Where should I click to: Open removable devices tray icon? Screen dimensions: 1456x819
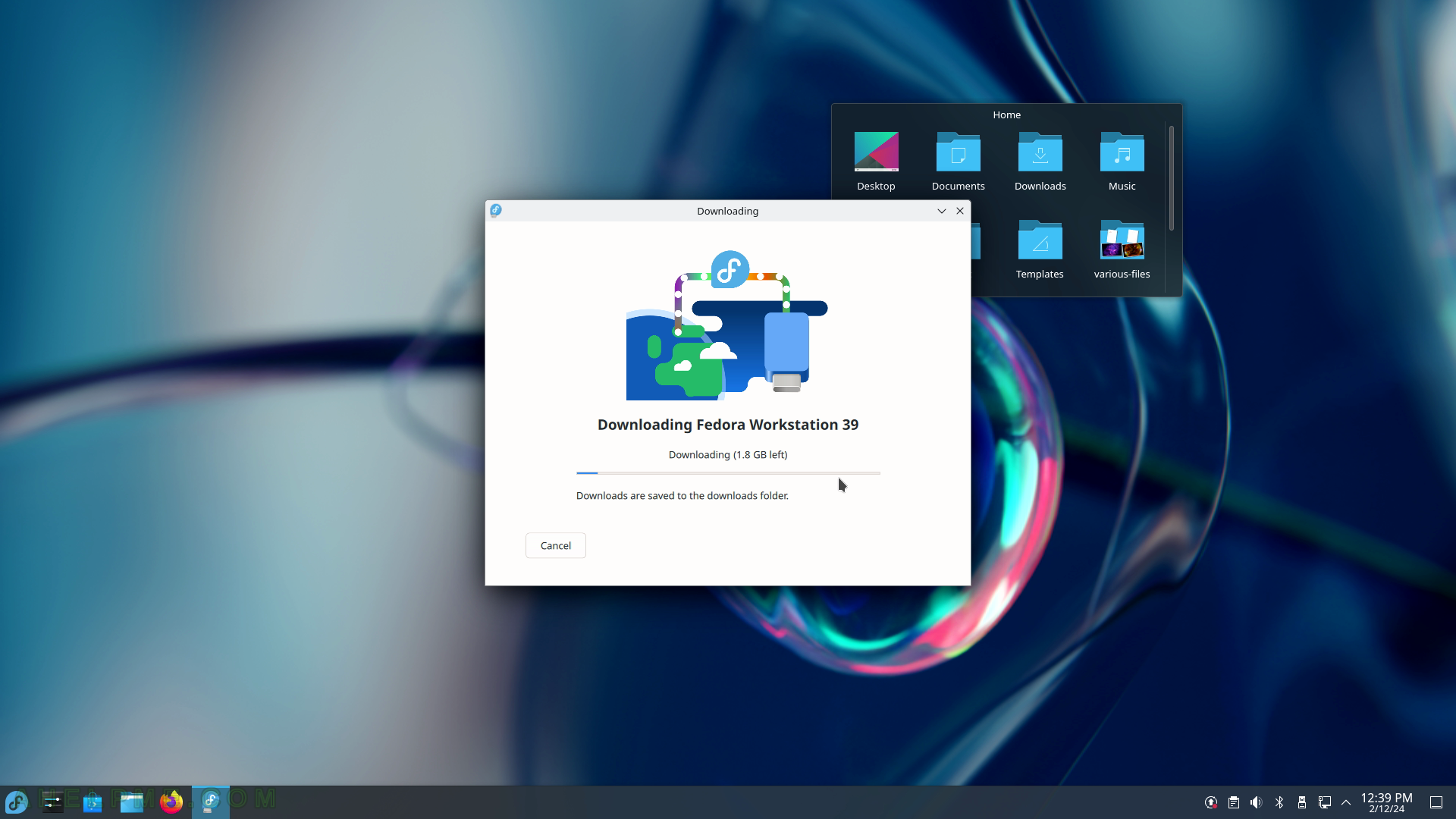coord(1302,802)
